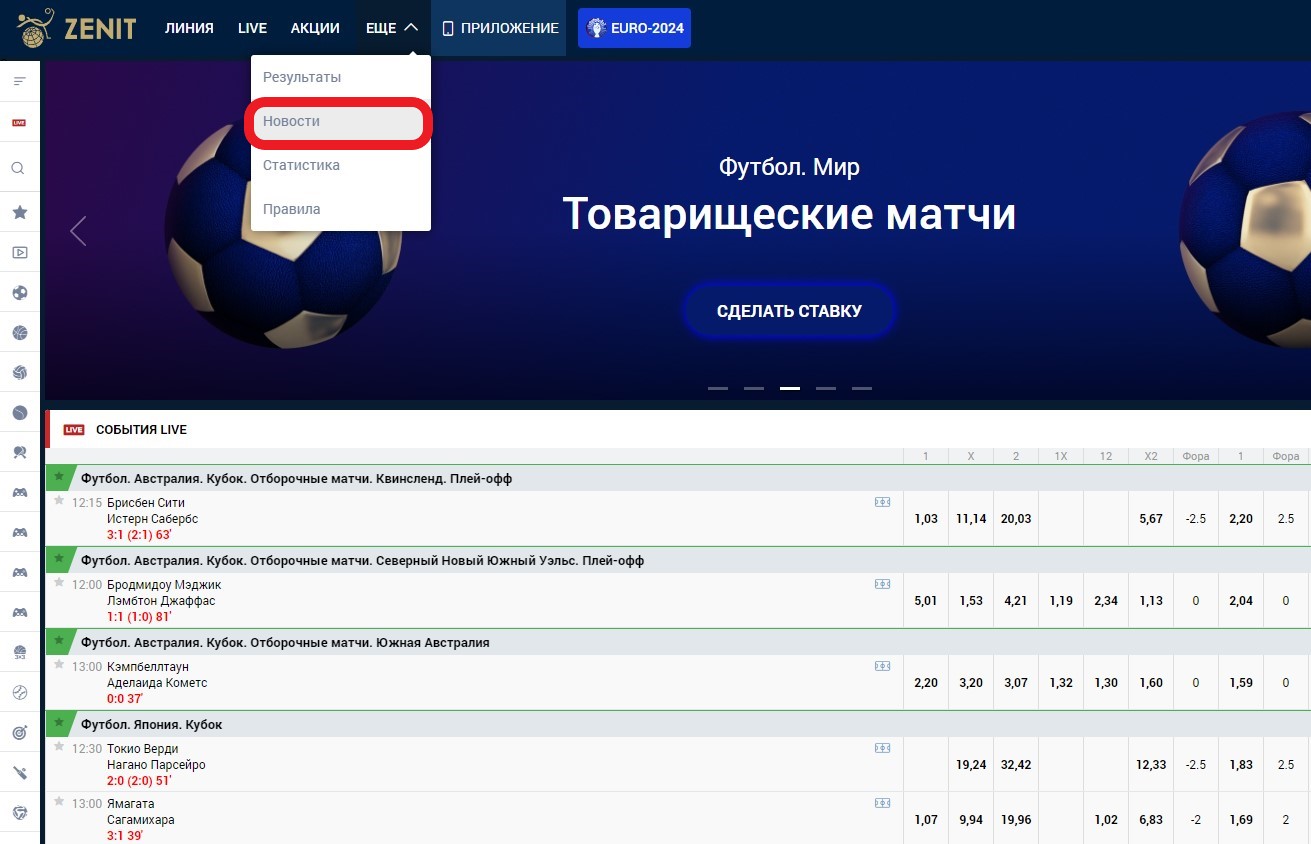Viewport: 1311px width, 844px height.
Task: Click the СДЕЛАТЬ СТАВКУ button
Action: pos(789,311)
